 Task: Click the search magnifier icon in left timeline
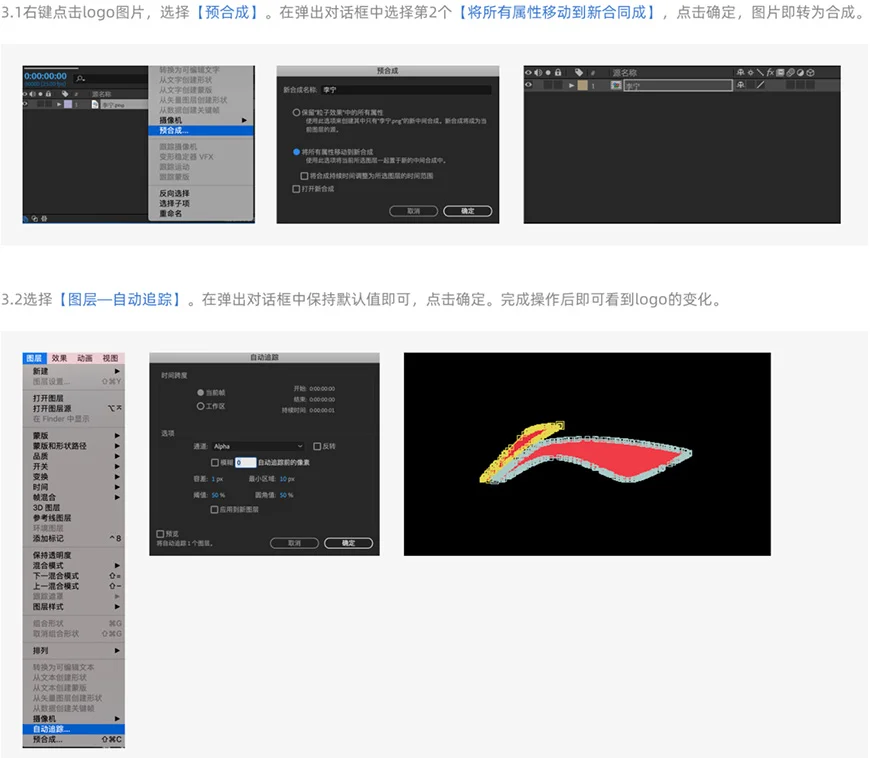[x=80, y=79]
